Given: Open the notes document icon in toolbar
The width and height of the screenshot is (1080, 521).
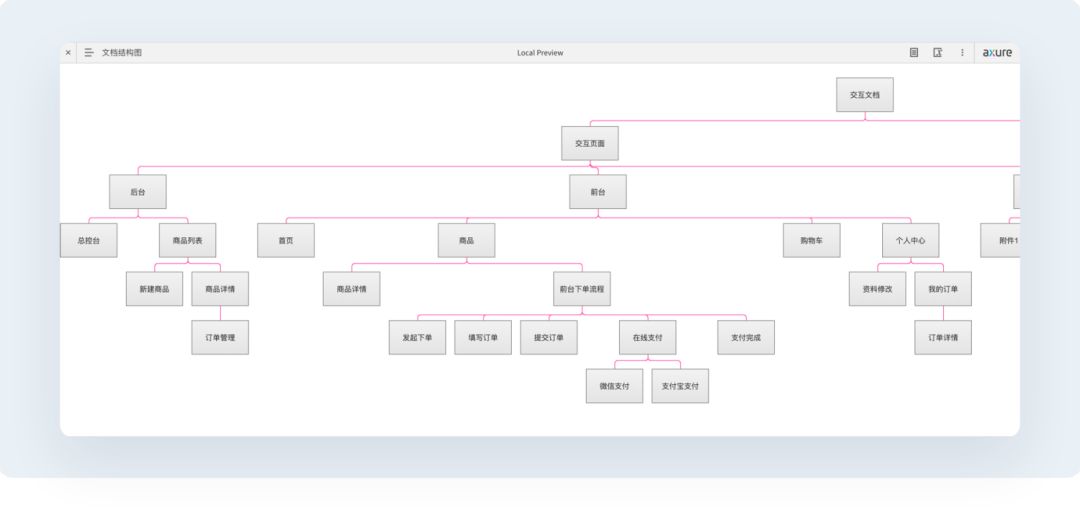Looking at the screenshot, I should (x=914, y=52).
